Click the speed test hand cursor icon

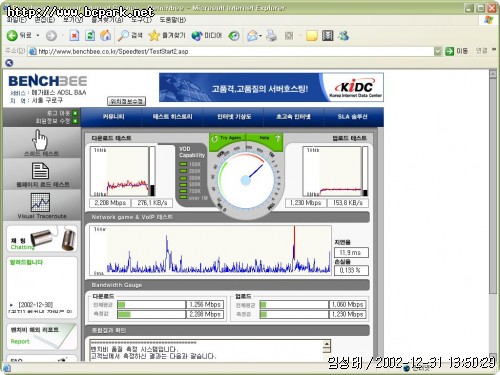[40, 140]
